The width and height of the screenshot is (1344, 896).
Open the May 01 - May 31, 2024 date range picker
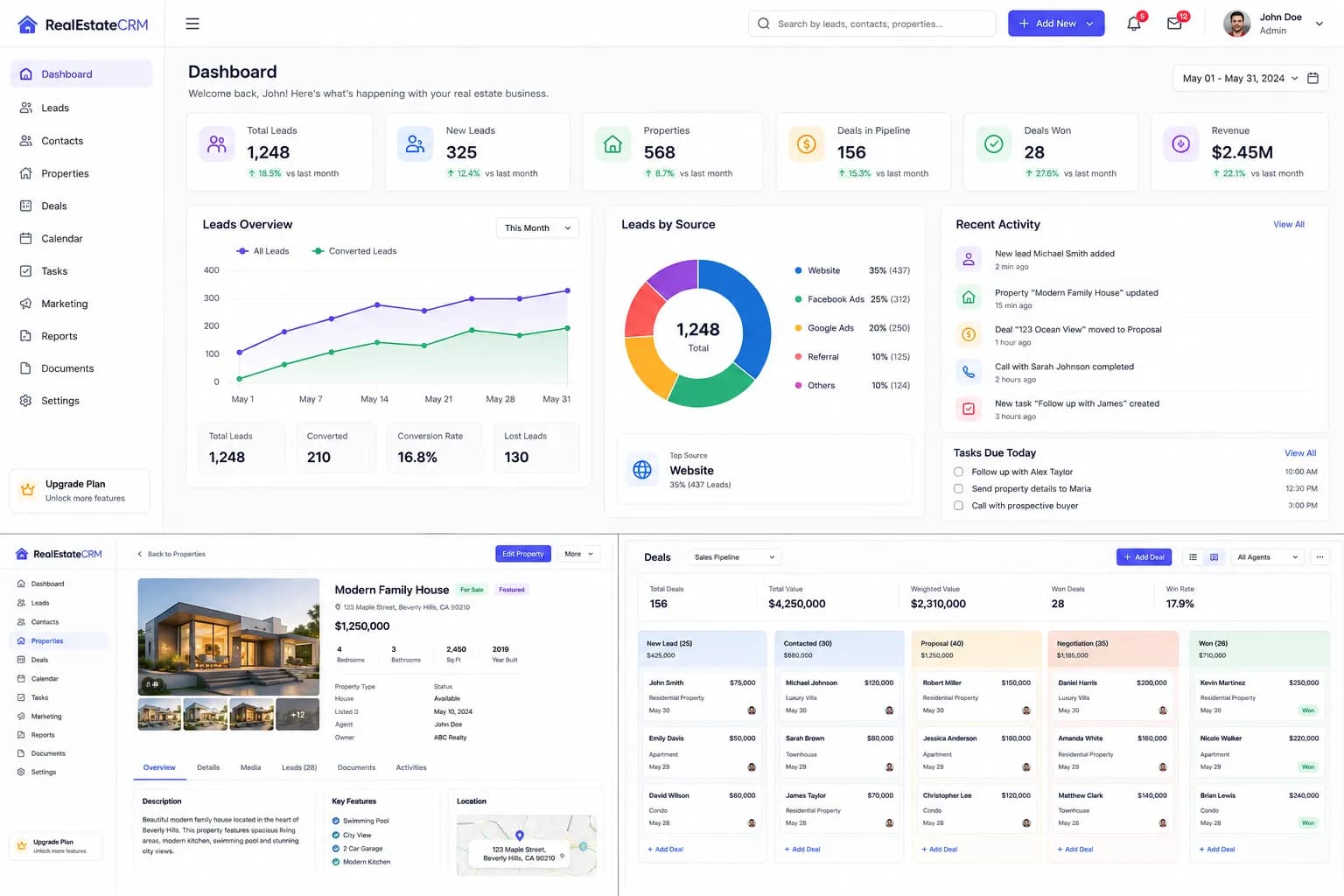1249,79
